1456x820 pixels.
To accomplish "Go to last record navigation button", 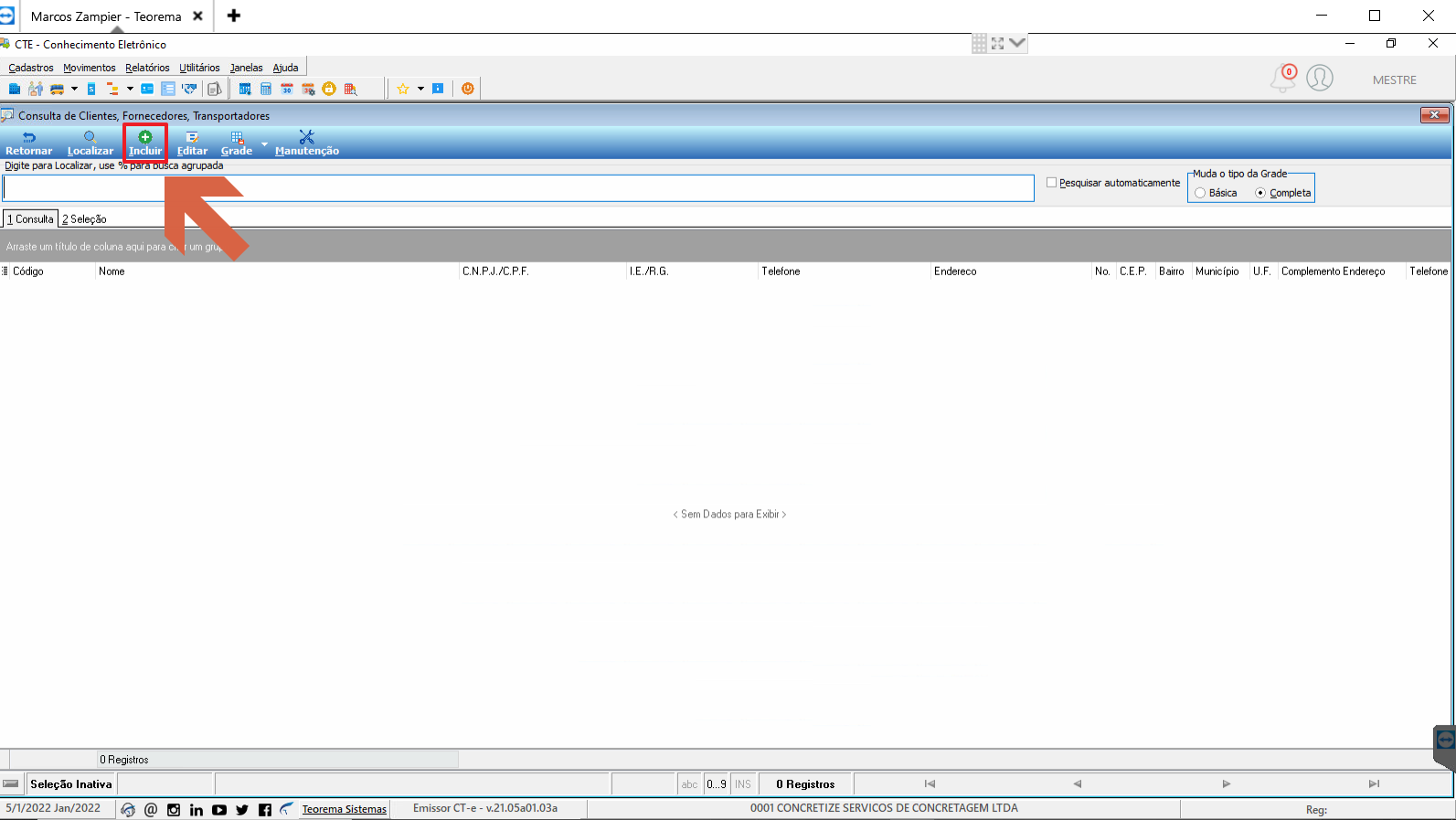I will 1374,784.
